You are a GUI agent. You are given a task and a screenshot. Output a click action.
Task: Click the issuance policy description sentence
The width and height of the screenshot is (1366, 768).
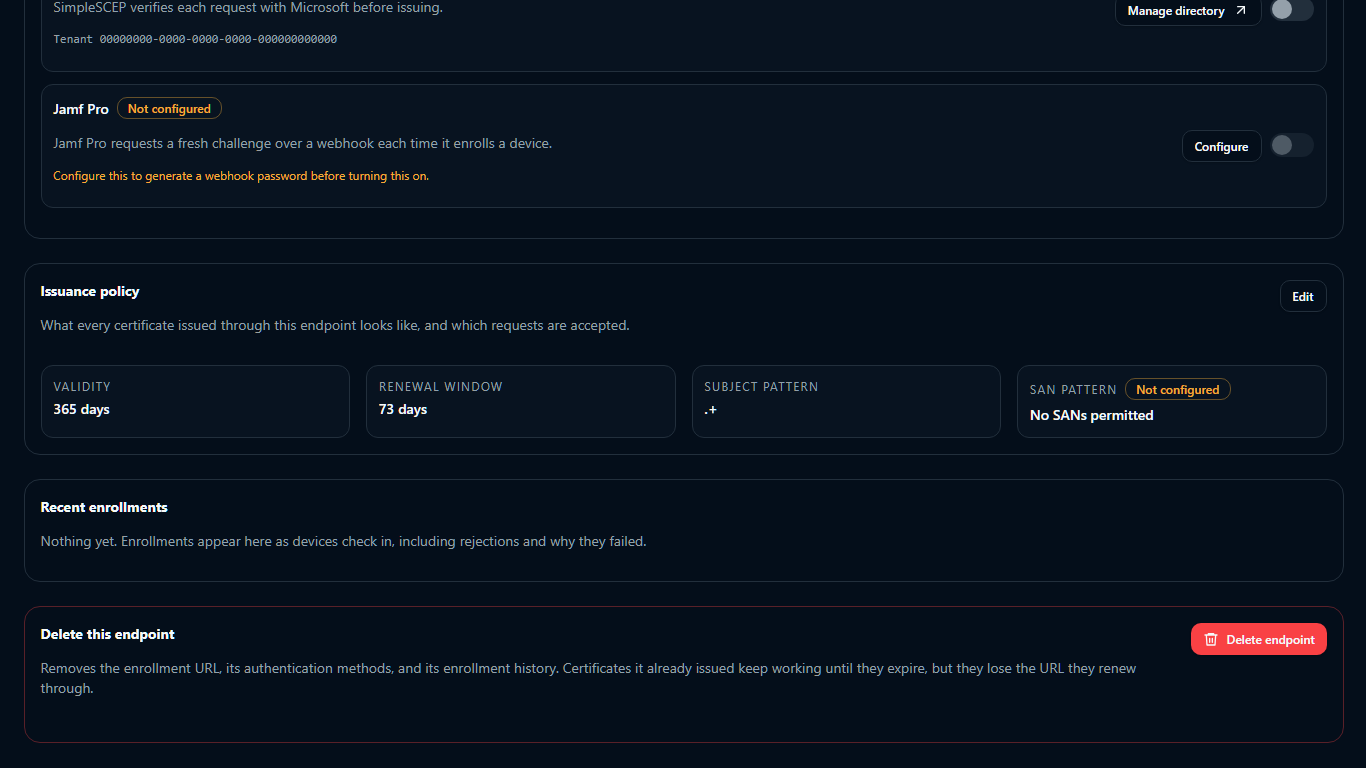coord(335,325)
